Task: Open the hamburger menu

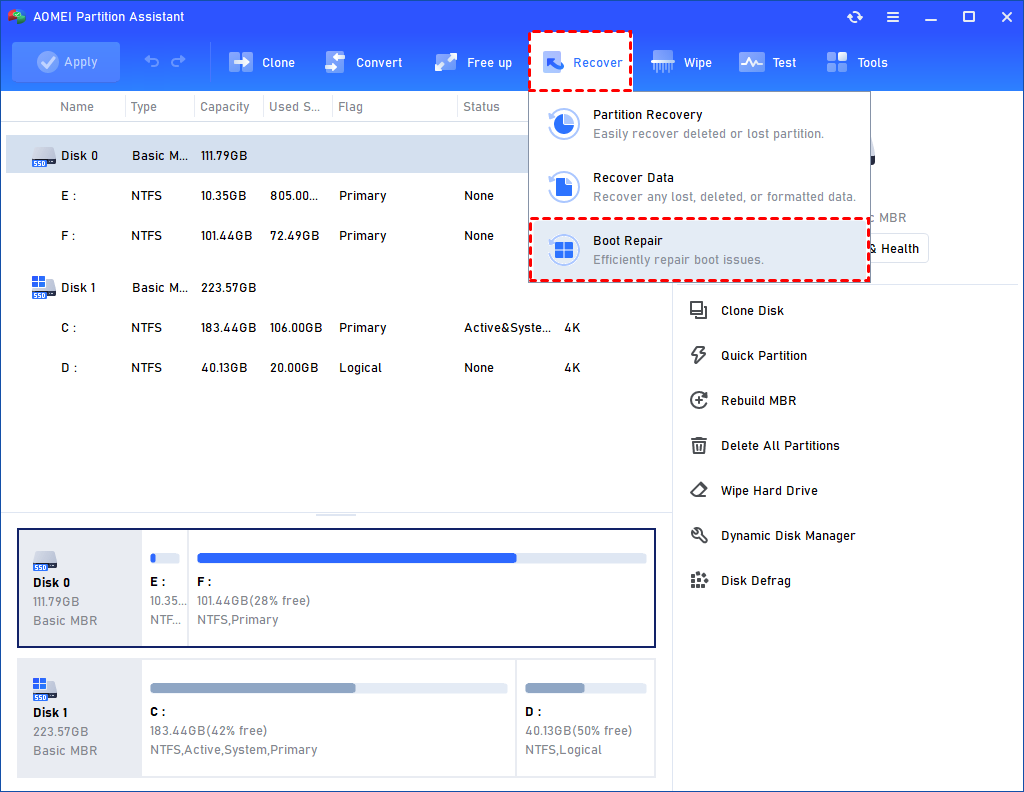Action: tap(892, 16)
